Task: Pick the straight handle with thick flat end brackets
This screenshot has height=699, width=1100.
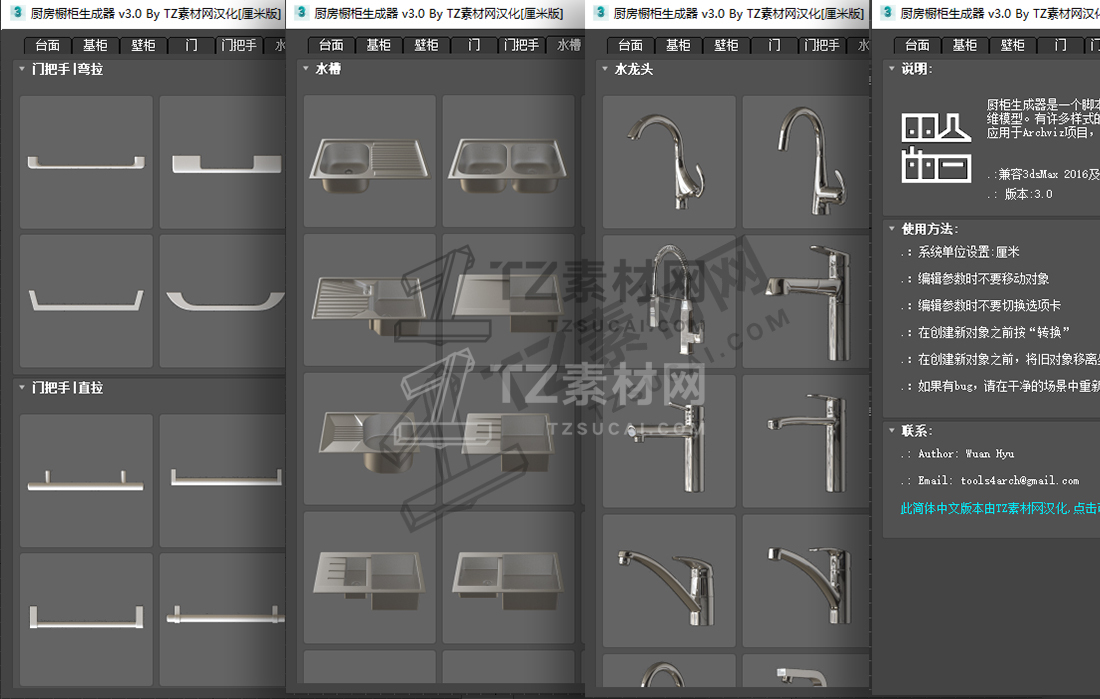Action: tap(86, 619)
